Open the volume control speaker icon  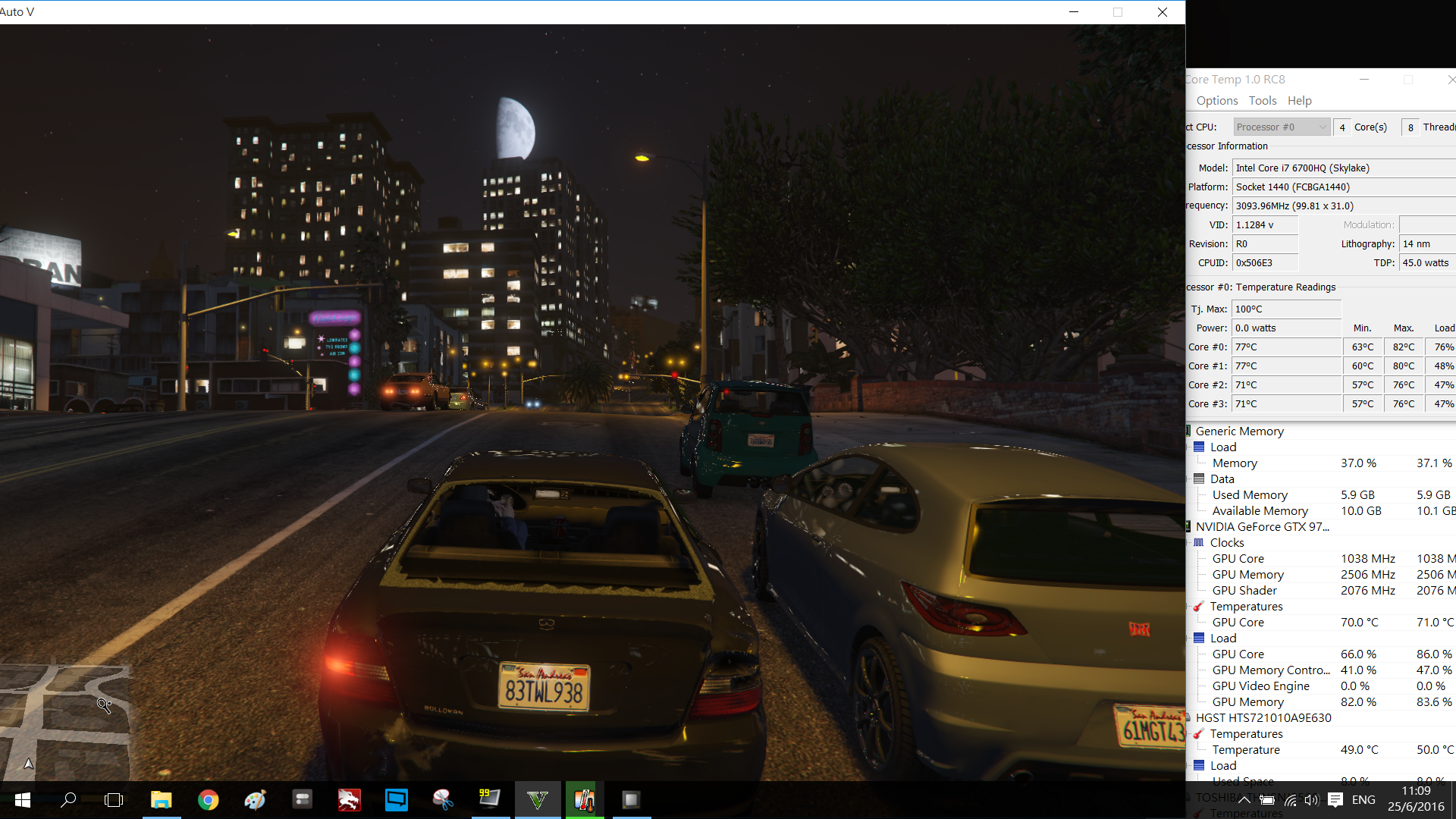[1311, 800]
